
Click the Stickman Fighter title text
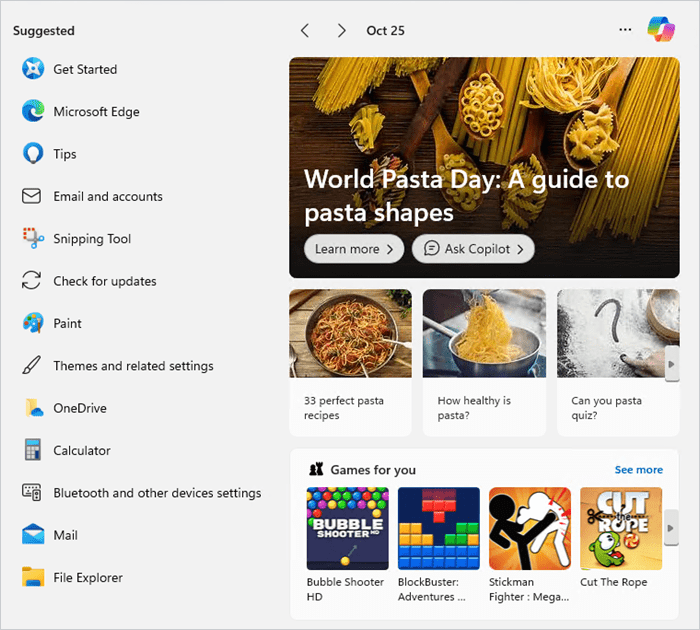coord(529,589)
